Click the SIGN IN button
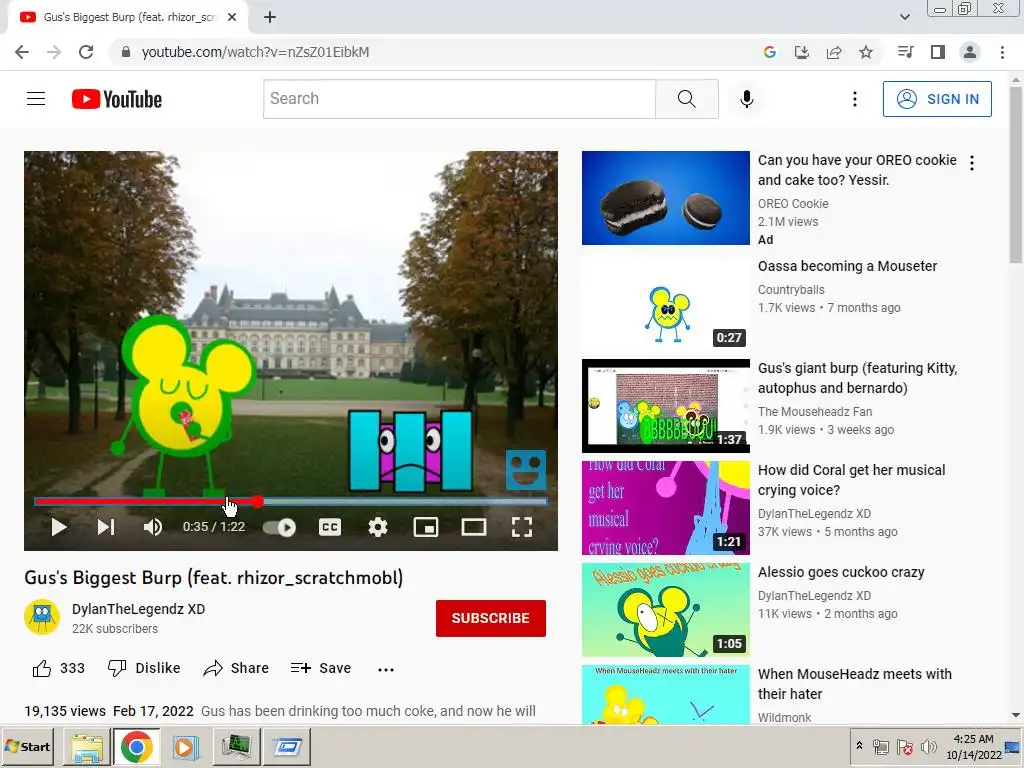 [x=937, y=99]
